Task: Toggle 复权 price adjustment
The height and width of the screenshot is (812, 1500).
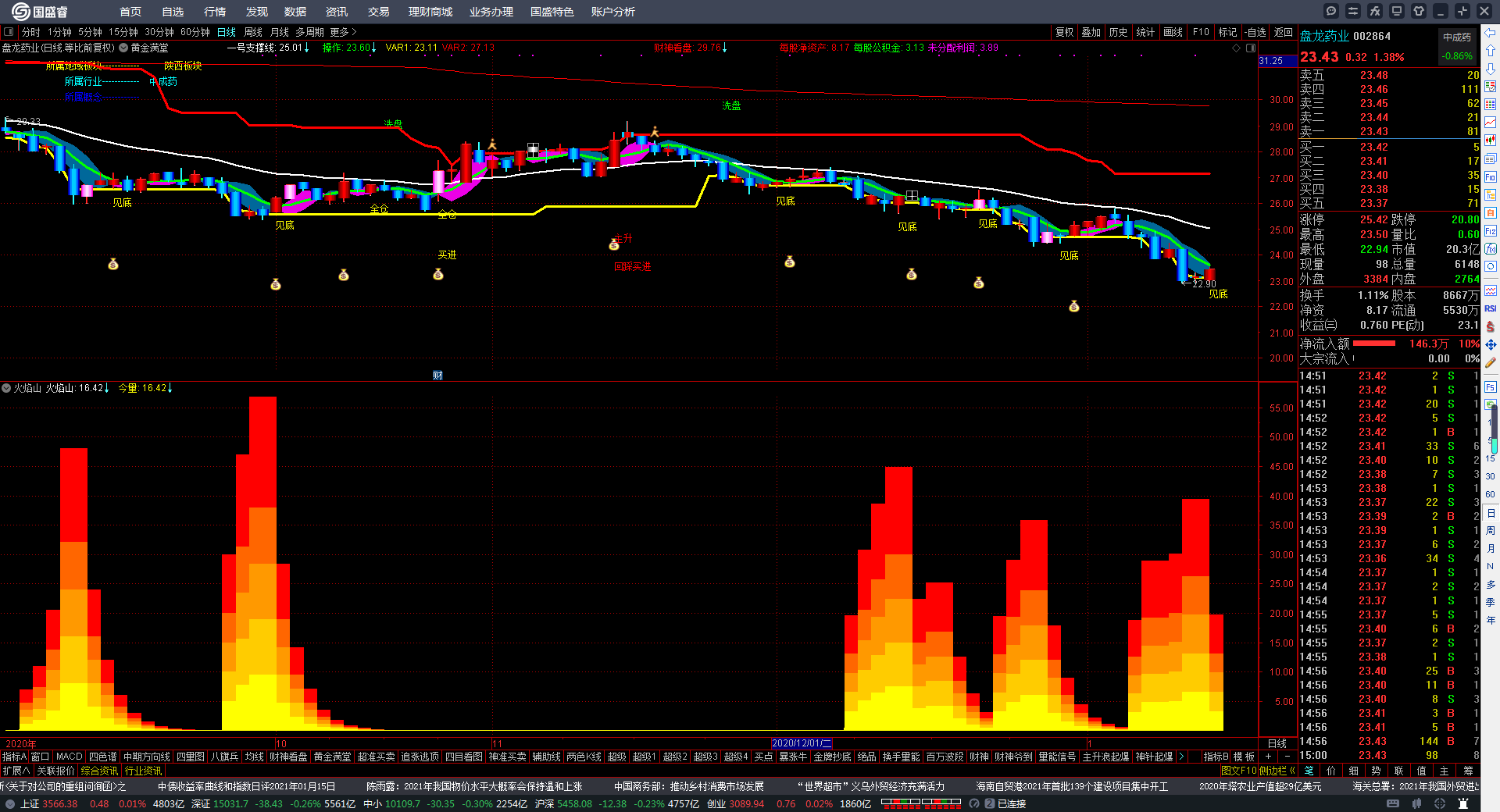Action: coord(1064,32)
